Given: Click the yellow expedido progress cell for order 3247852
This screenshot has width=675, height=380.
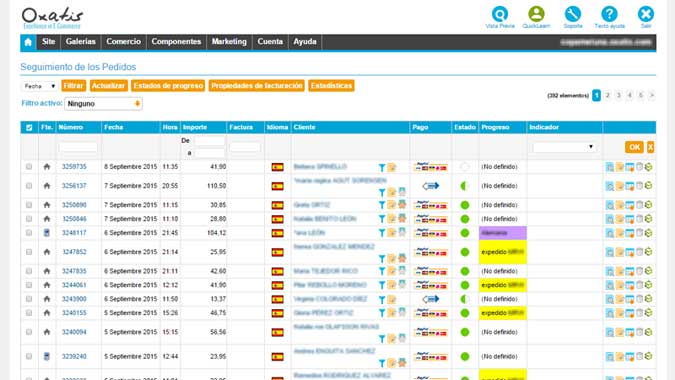Looking at the screenshot, I should pos(502,252).
